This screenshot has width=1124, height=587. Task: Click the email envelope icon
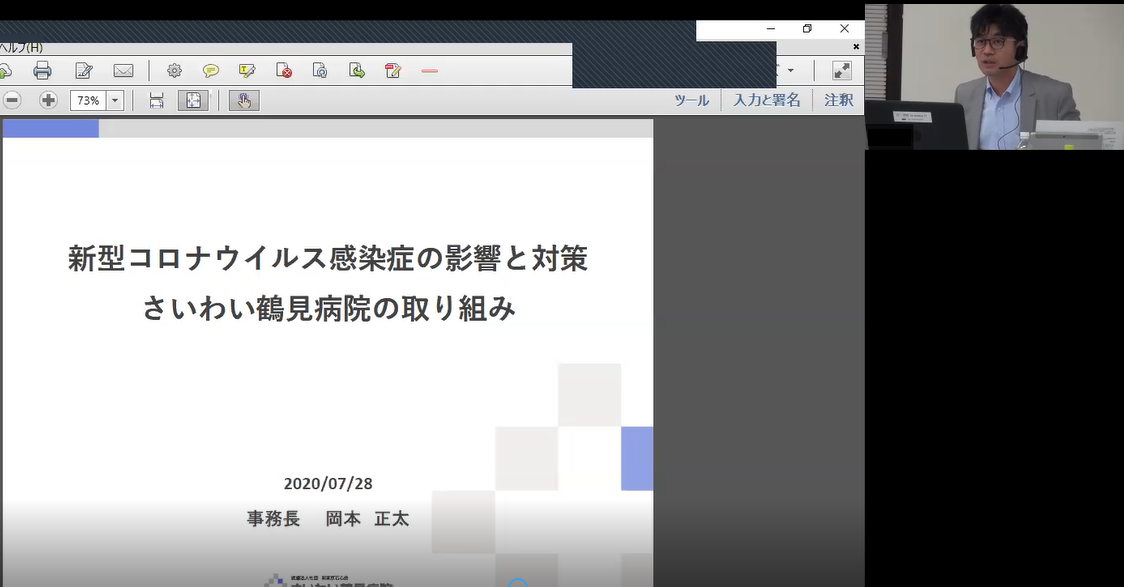(123, 70)
